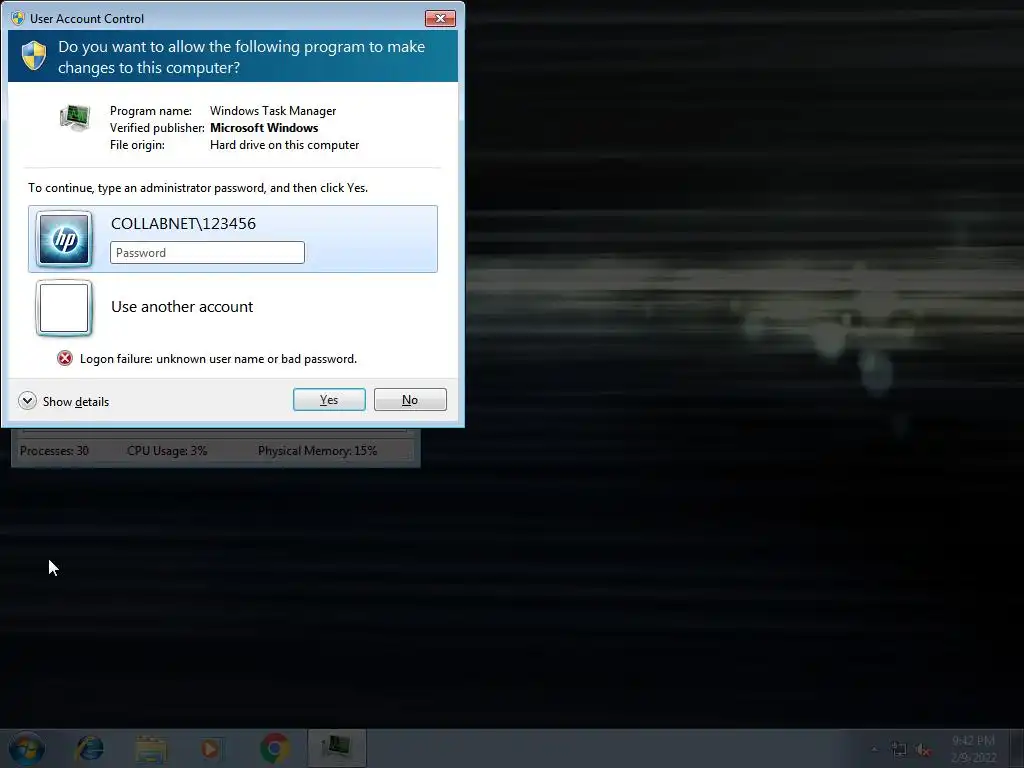Screen dimensions: 1024x768
Task: Open Windows Explorer folder from taskbar
Action: click(x=151, y=748)
